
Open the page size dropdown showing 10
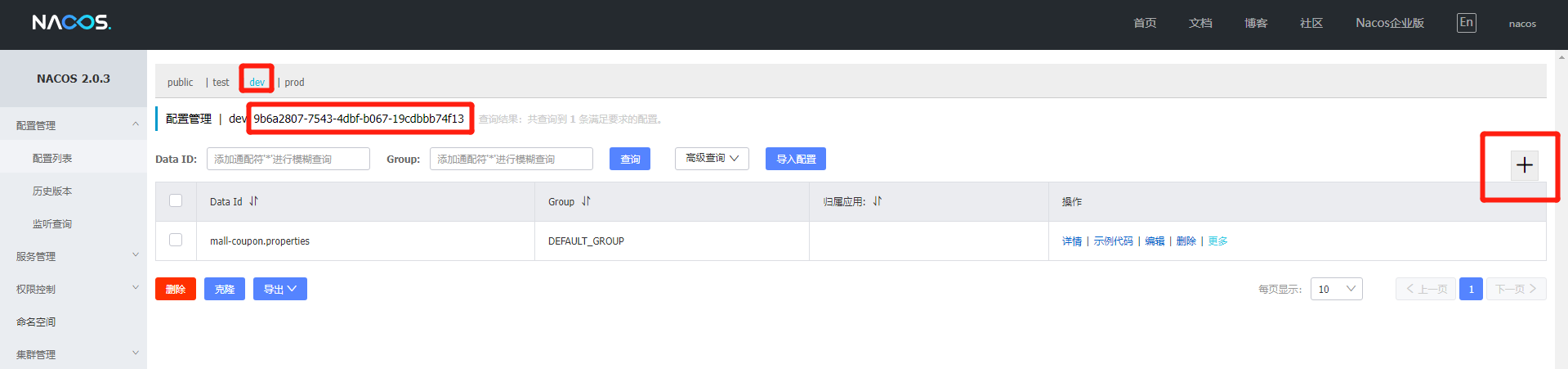[x=1337, y=289]
